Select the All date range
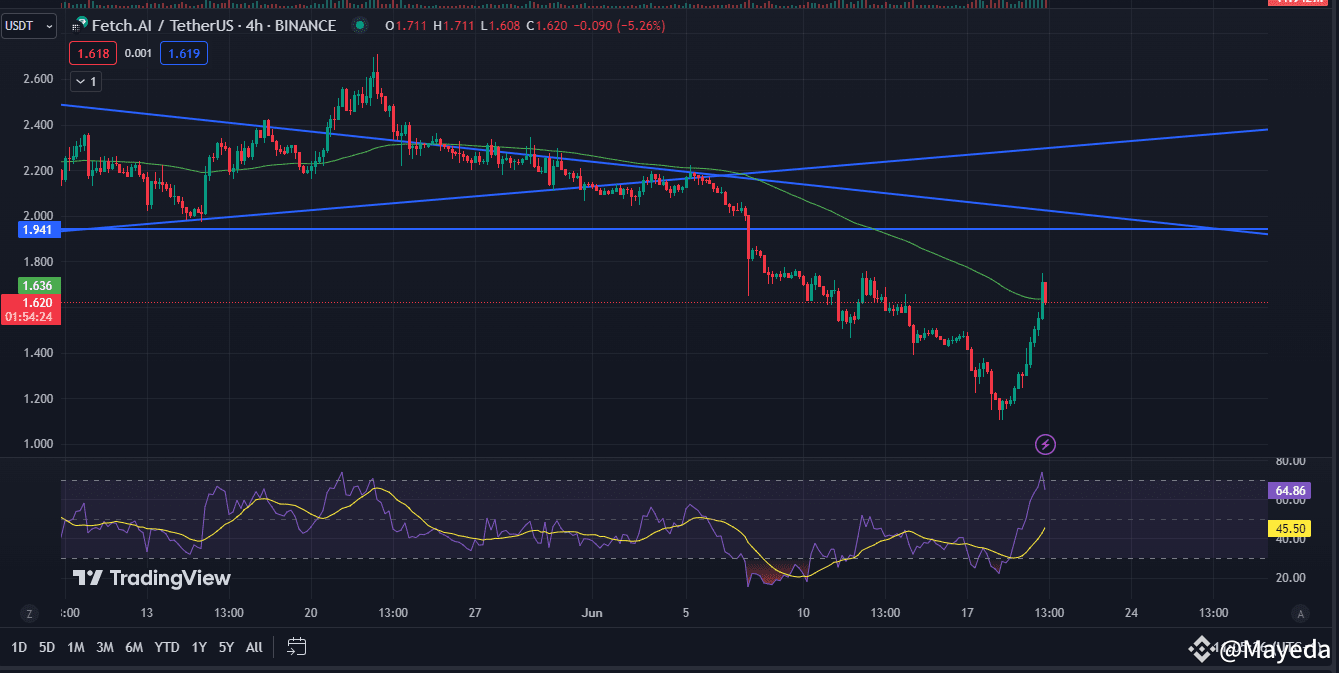Image resolution: width=1339 pixels, height=673 pixels. coord(253,647)
